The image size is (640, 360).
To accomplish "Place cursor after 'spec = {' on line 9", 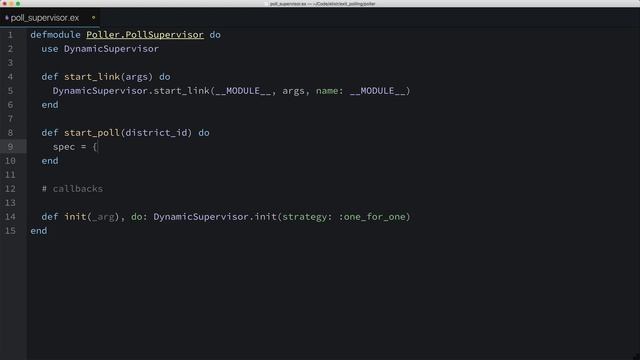I will [98, 147].
